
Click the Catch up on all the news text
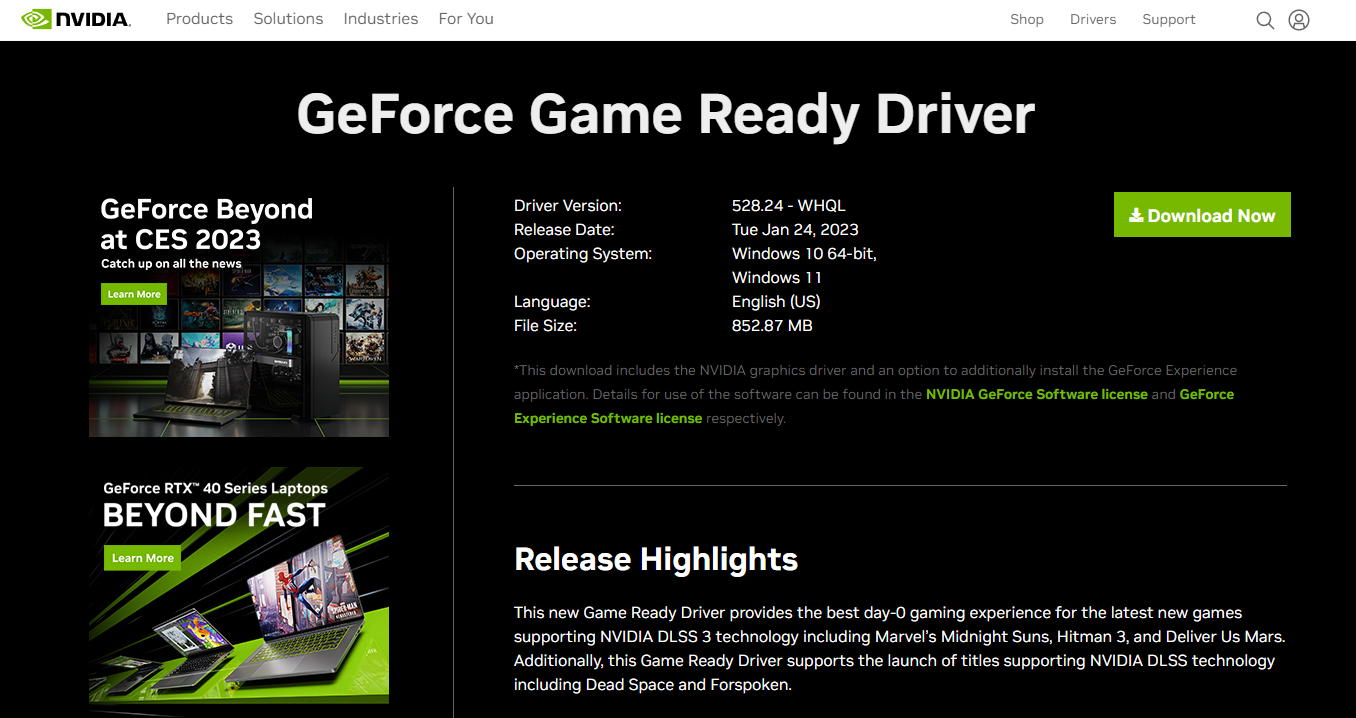171,264
